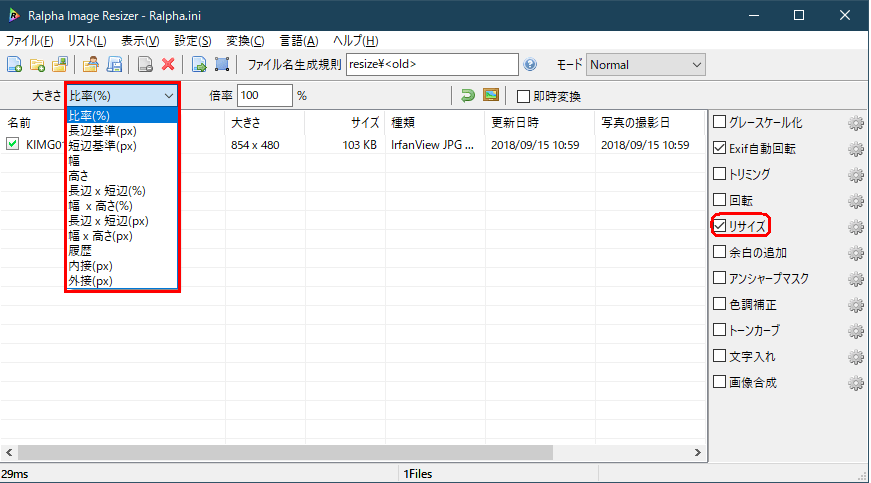
Task: Open the ヘルプ(H) menu
Action: point(356,41)
